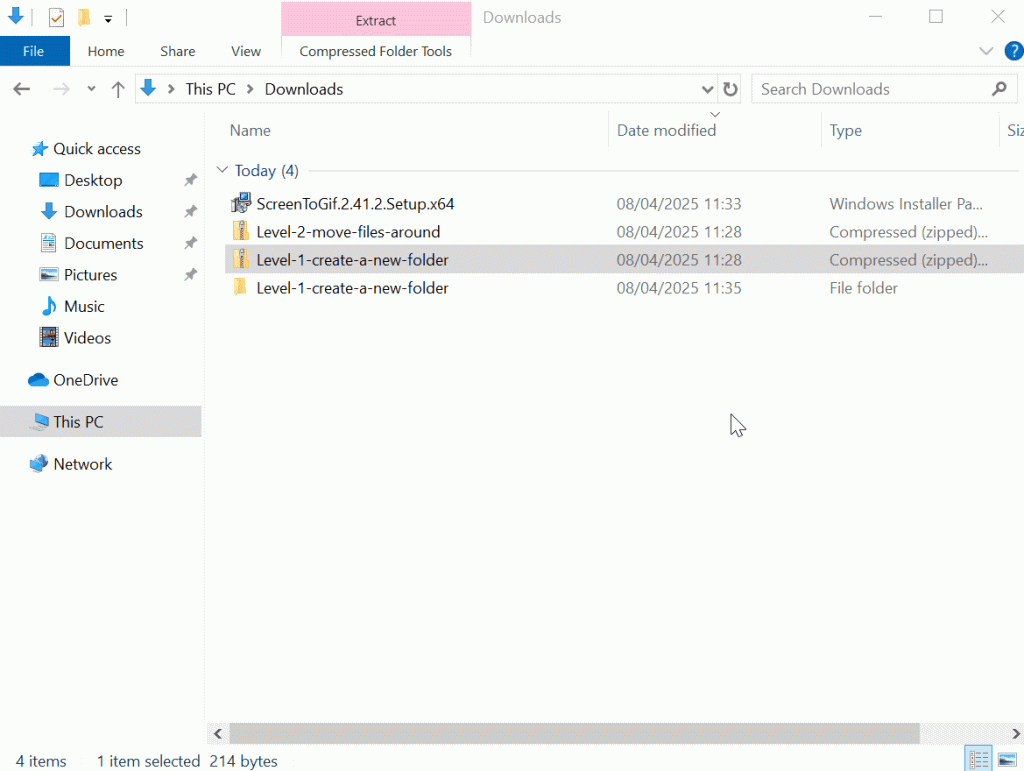Open the Customize Quick Access Toolbar dropdown
The width and height of the screenshot is (1024, 771).
pyautogui.click(x=108, y=18)
